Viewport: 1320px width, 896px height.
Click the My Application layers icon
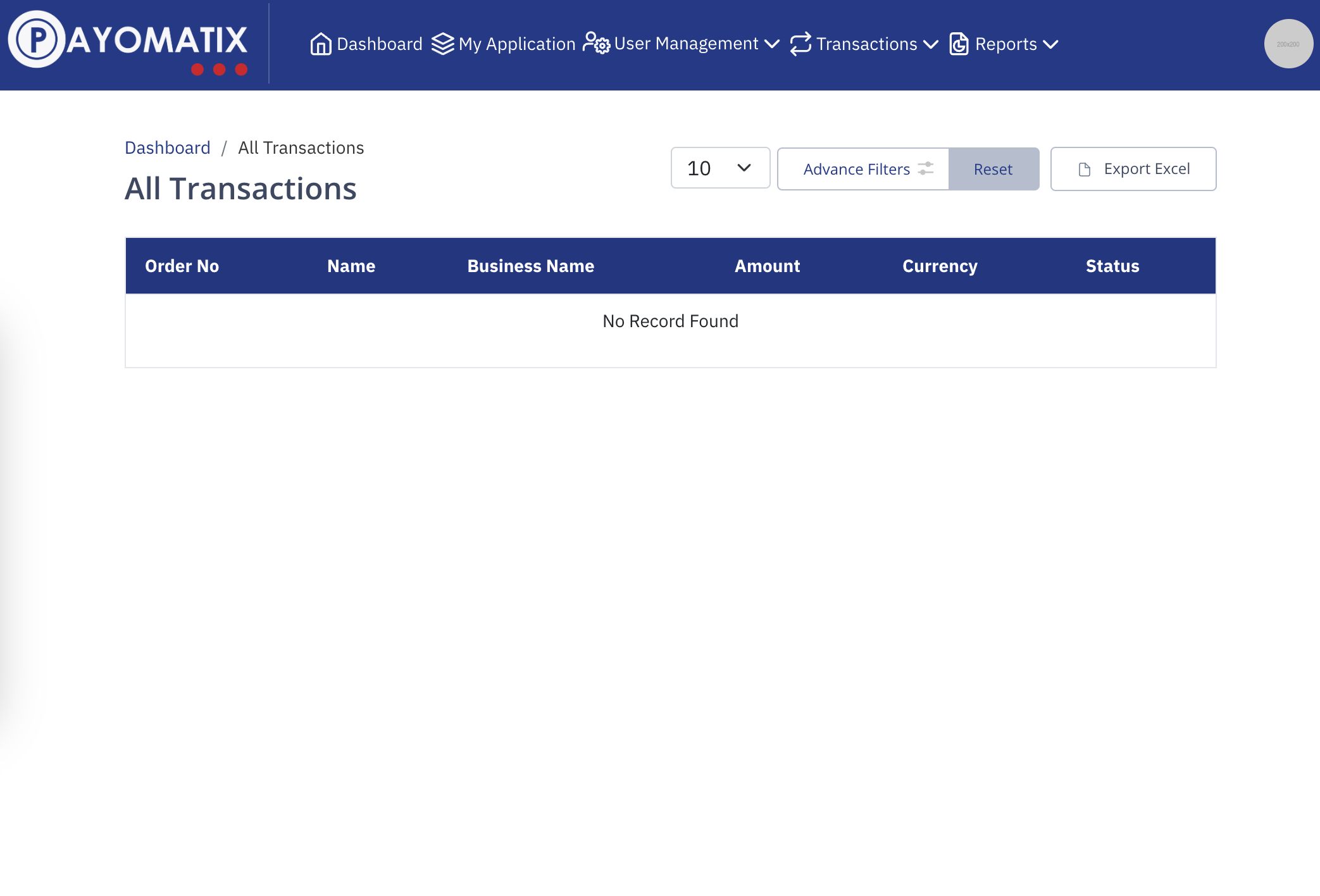click(x=443, y=44)
